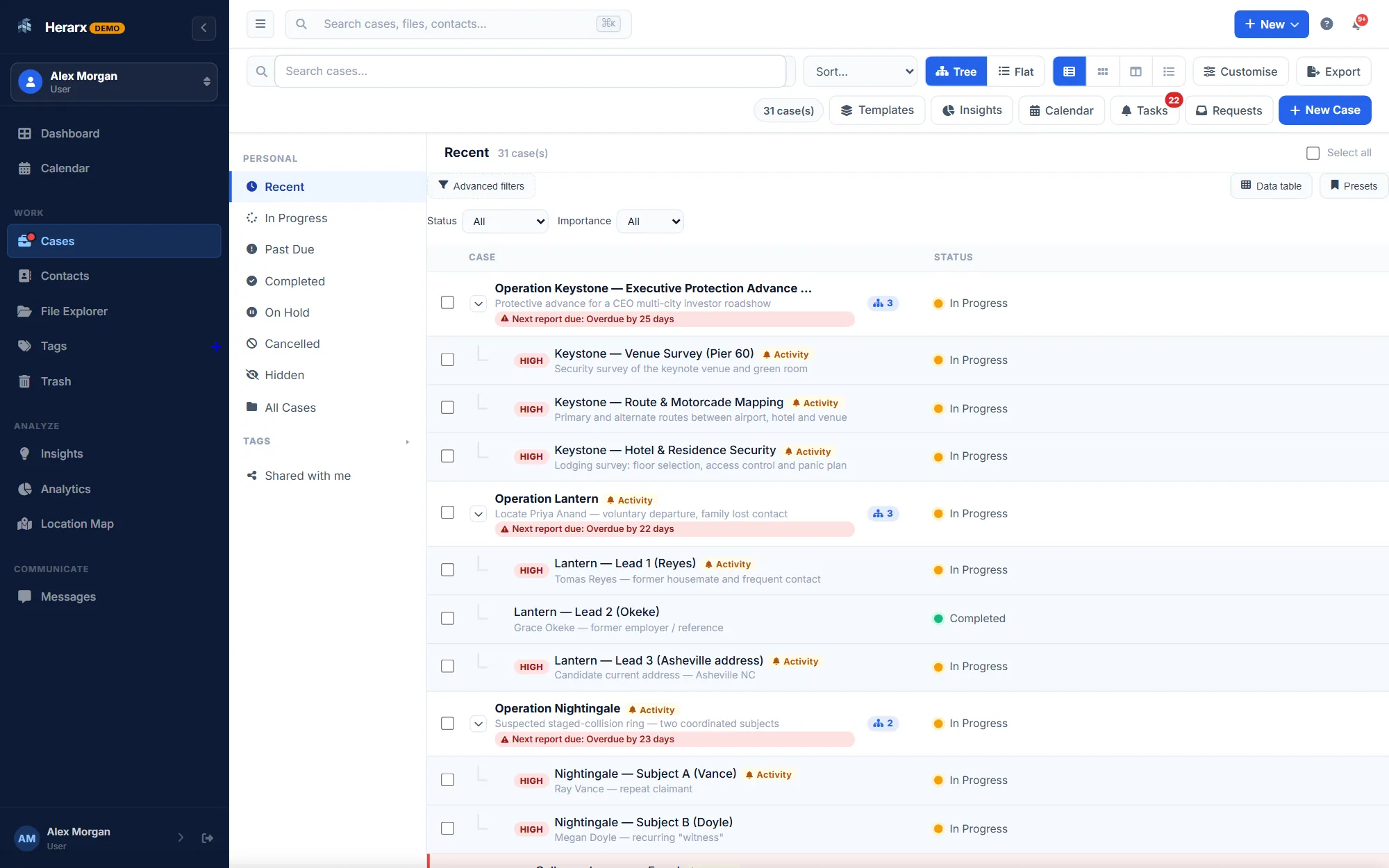Check the Lantern Lead 3 Asheville checkbox
Screen dimensions: 1389x868
(448, 666)
